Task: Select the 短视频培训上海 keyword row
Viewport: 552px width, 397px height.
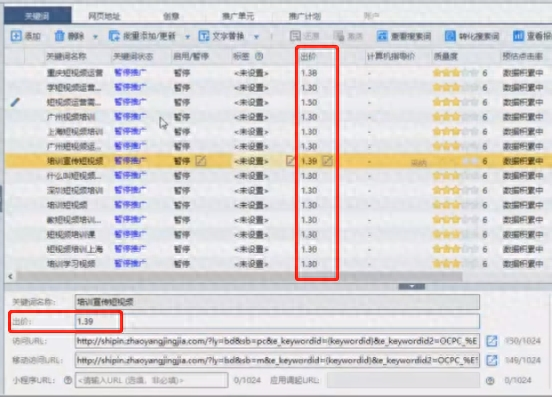Action: 278,249
